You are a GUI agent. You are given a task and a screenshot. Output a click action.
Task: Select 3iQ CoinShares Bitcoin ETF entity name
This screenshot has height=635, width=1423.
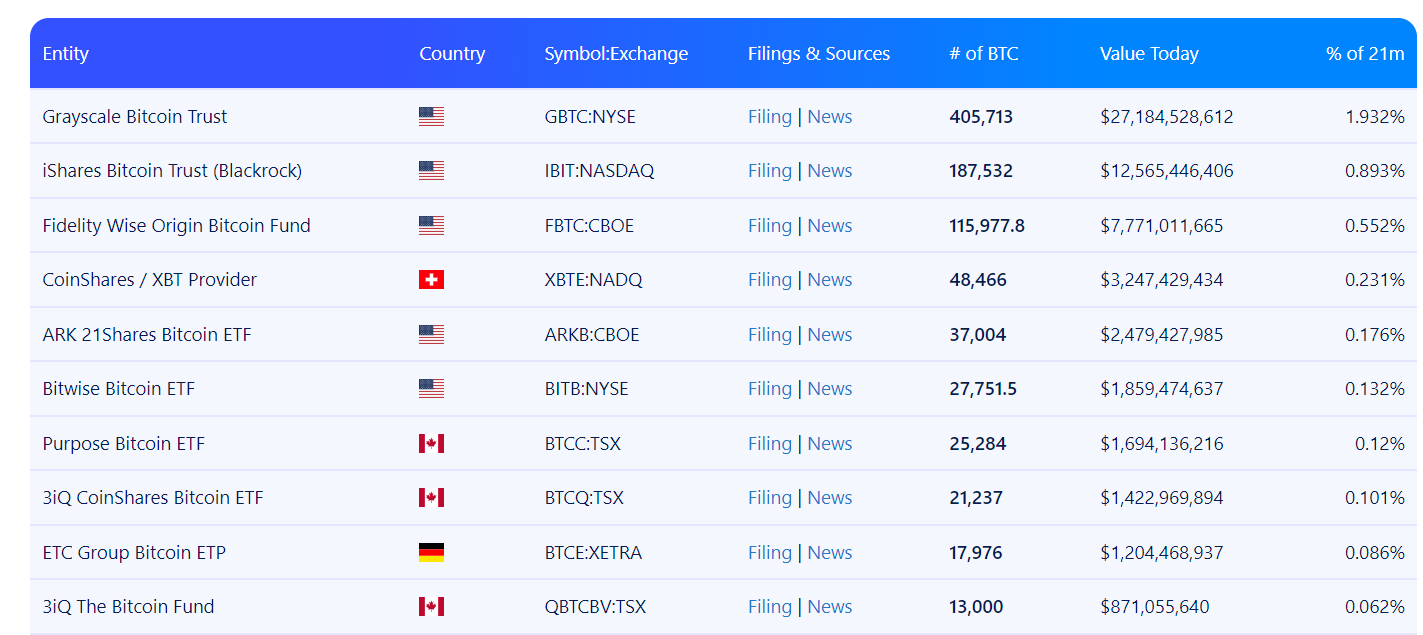[153, 498]
